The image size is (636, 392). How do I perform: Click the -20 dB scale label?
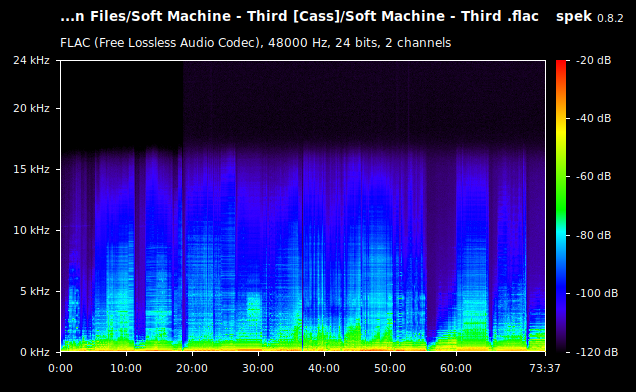point(593,60)
